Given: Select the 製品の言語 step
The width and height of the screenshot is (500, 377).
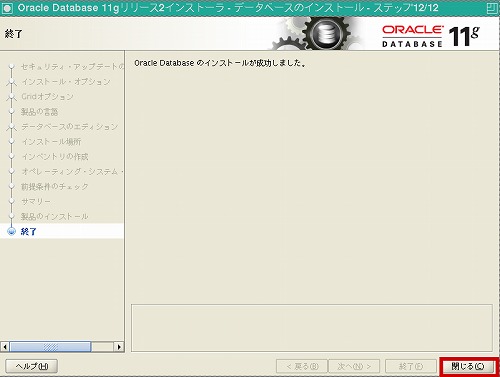Looking at the screenshot, I should [39, 111].
